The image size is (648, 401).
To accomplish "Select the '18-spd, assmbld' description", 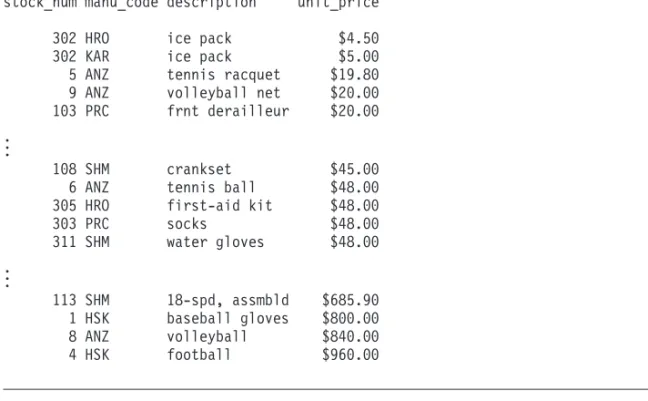I will (228, 300).
